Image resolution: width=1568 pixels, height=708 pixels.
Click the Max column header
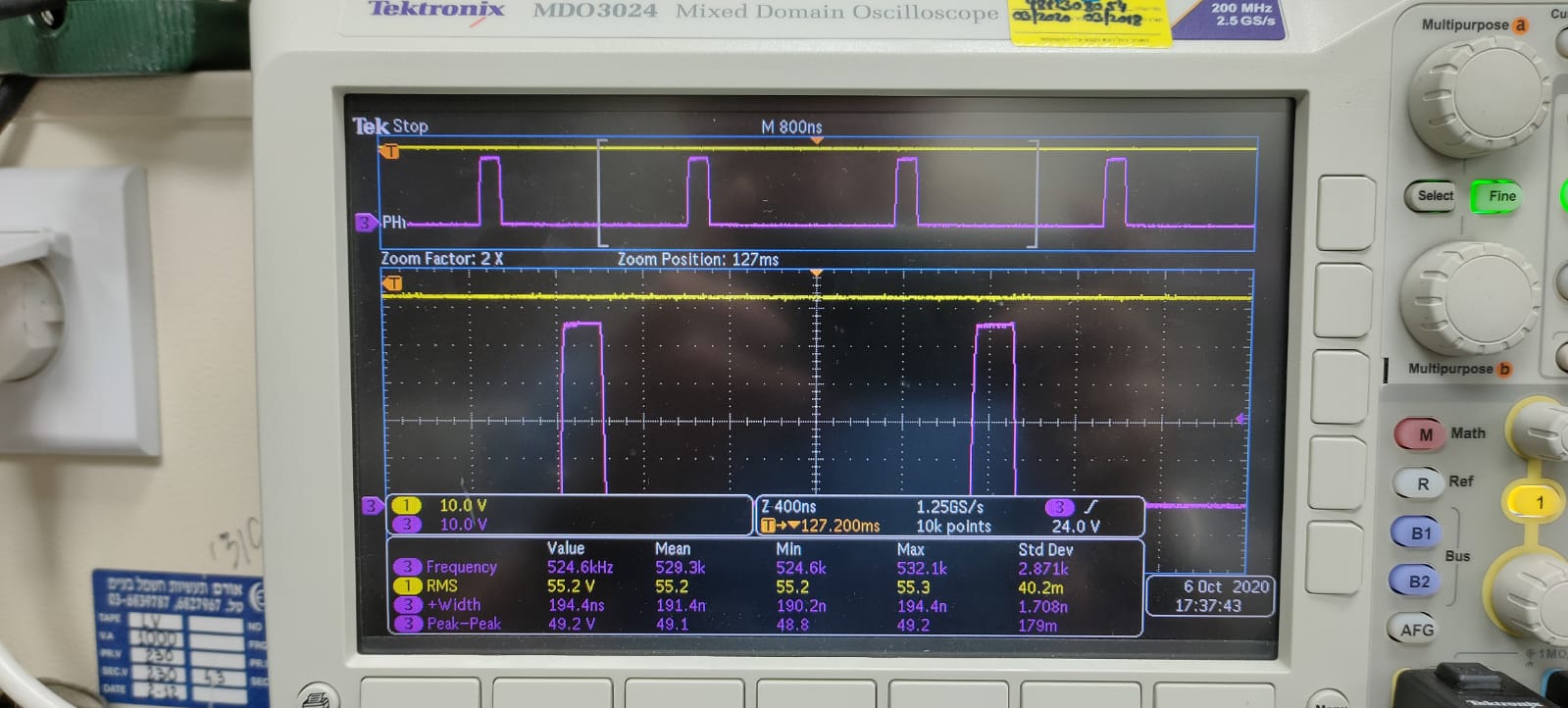910,549
